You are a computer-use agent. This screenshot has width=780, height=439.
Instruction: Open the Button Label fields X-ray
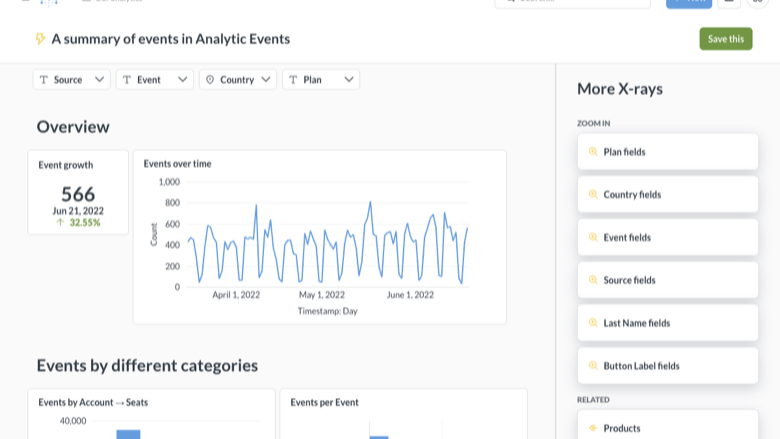668,365
